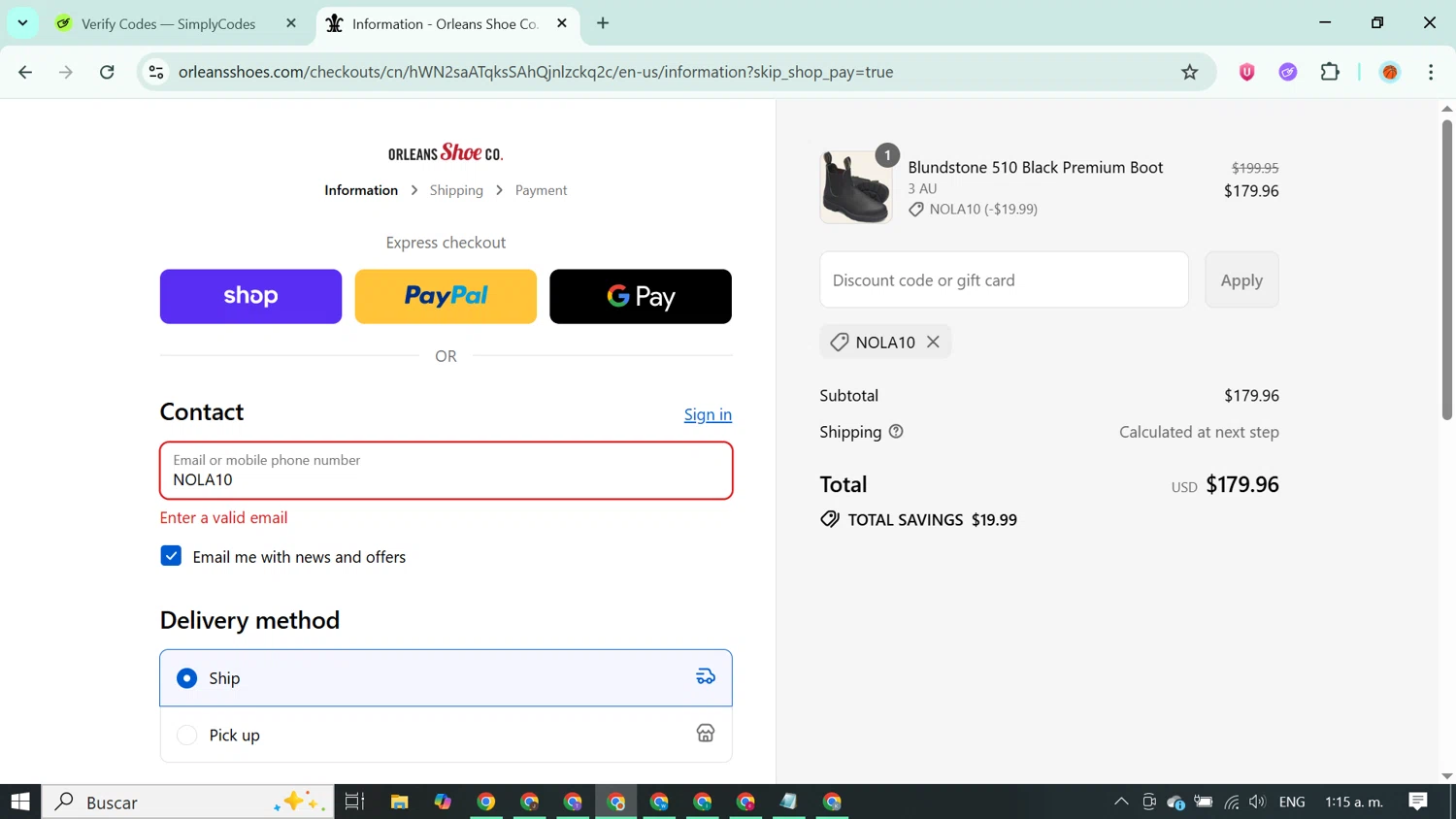Click the address bar URL
This screenshot has height=819, width=1456.
[x=536, y=72]
